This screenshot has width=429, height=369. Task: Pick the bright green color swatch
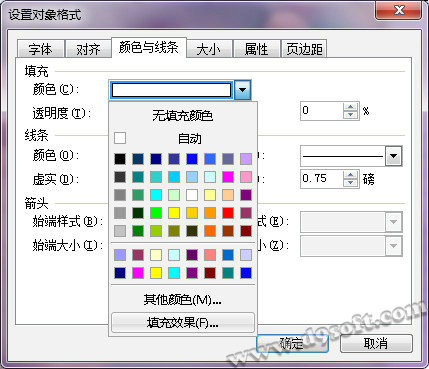pyautogui.click(x=156, y=213)
